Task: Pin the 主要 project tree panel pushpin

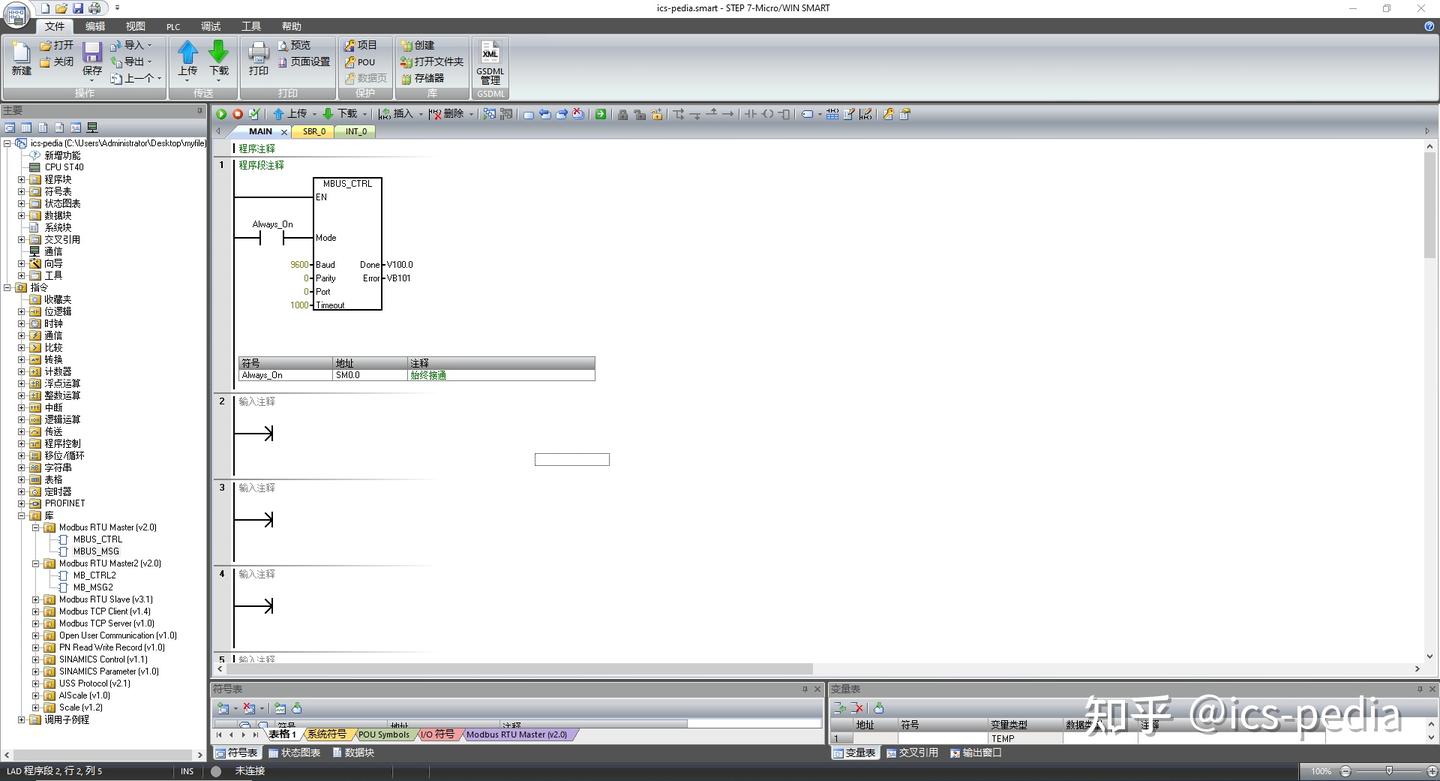Action: pos(199,110)
